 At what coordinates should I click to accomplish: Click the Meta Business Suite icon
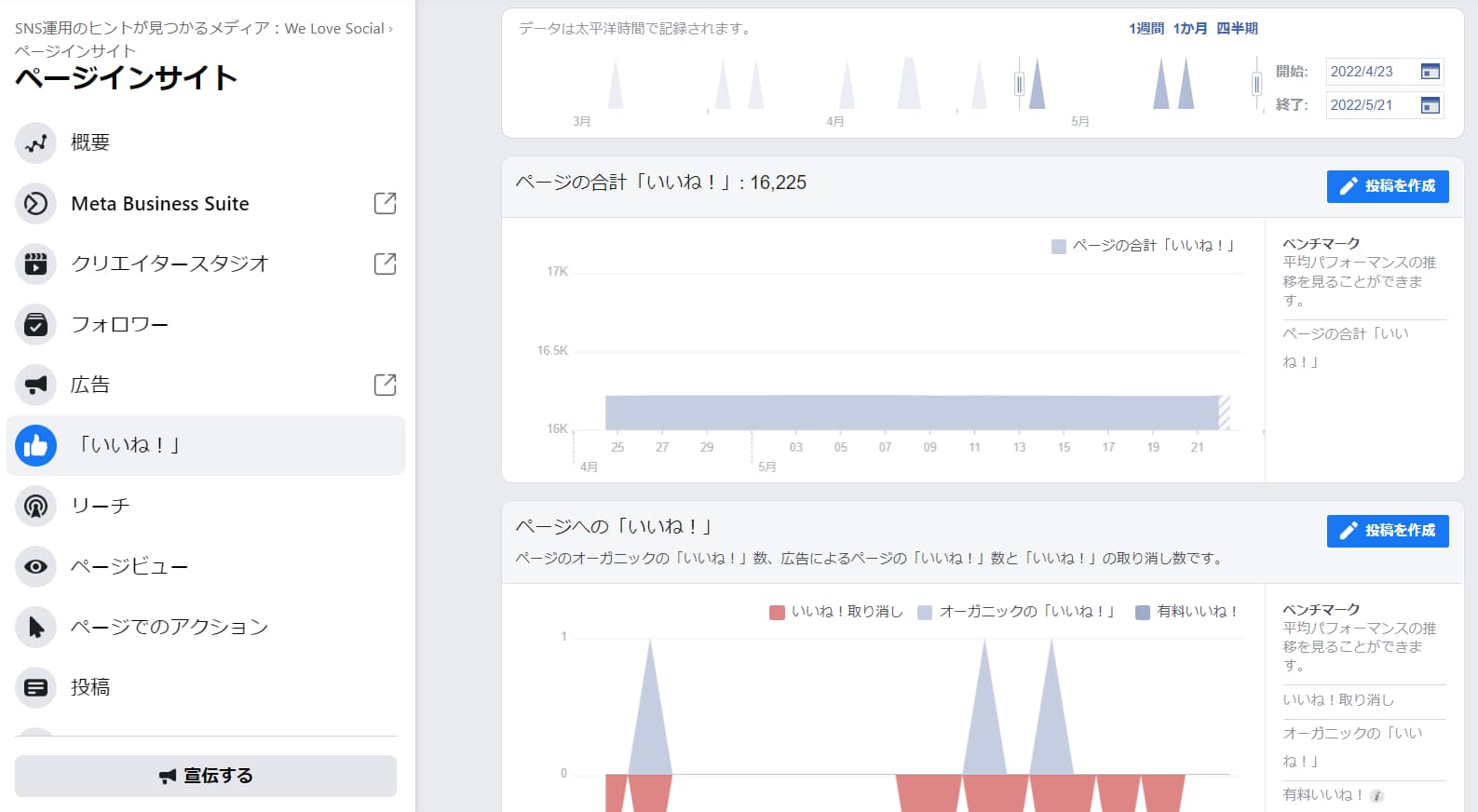(35, 204)
